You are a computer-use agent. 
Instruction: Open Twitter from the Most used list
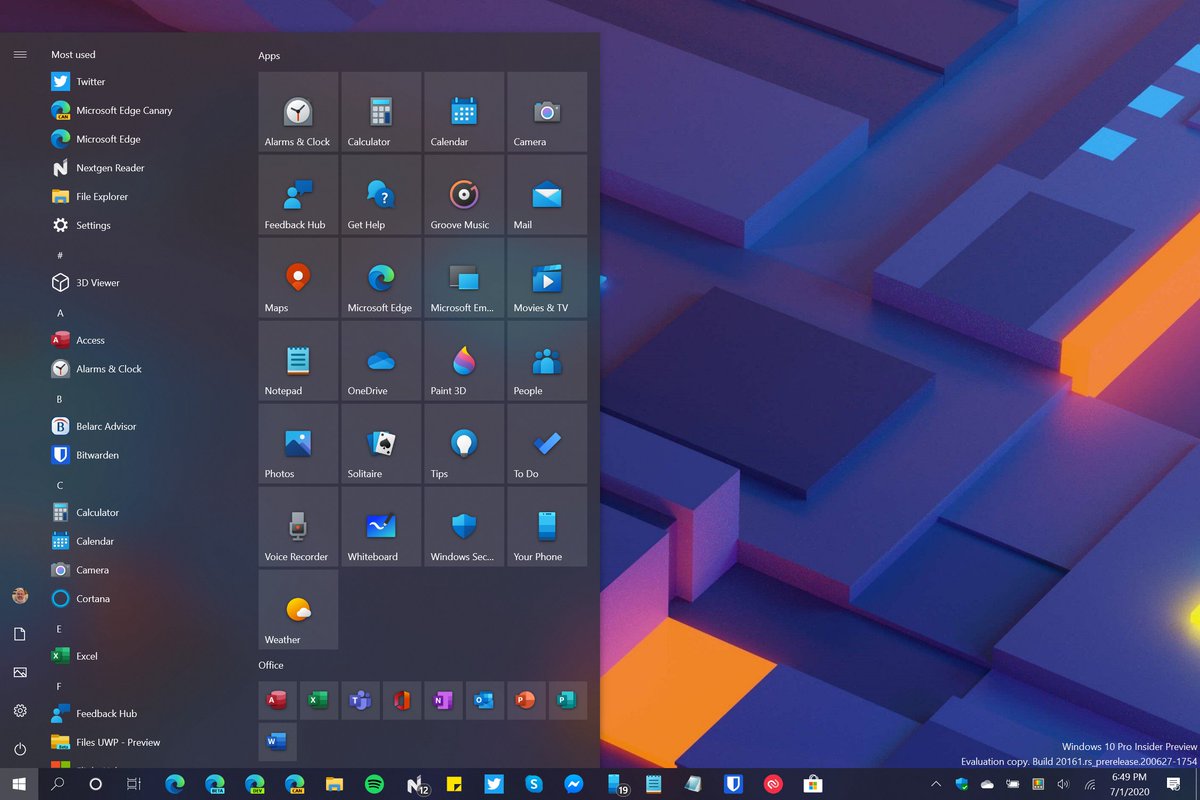pos(145,82)
